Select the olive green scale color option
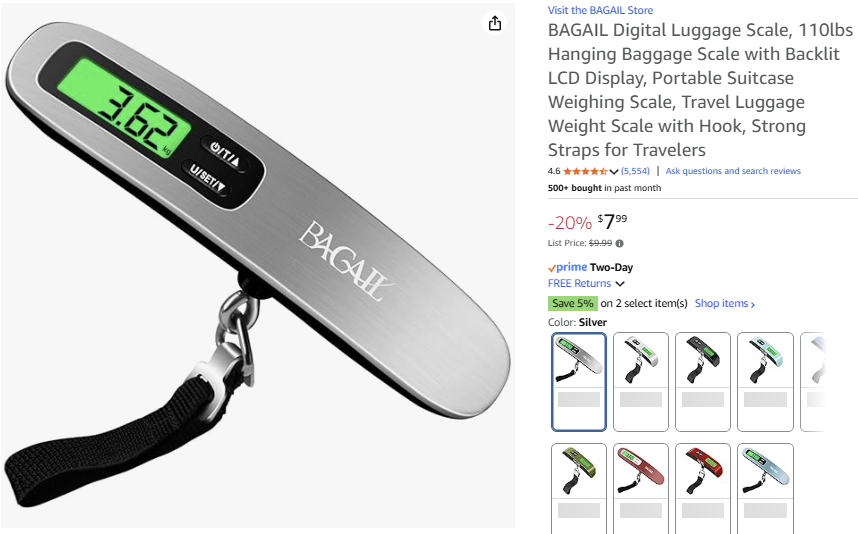The height and width of the screenshot is (534, 858). point(579,488)
